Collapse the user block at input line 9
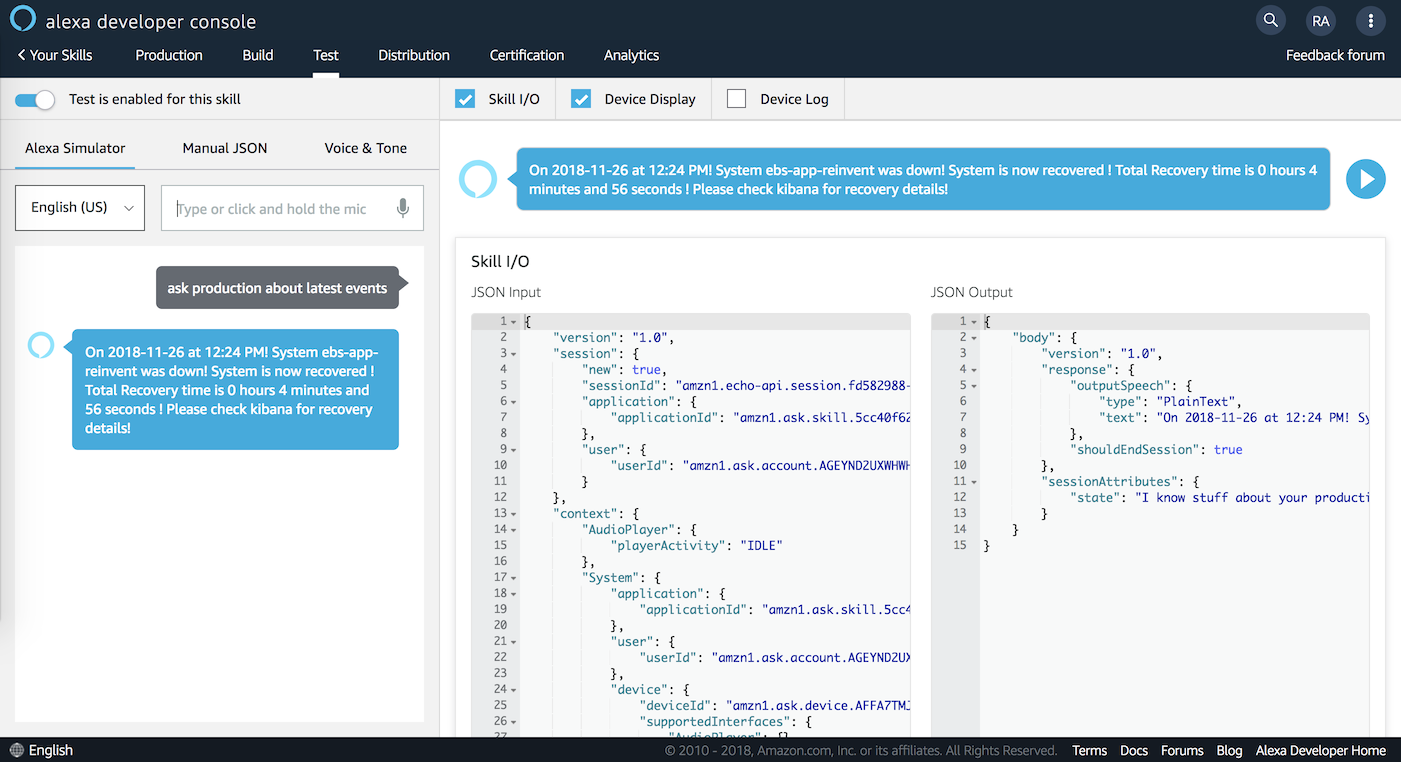Viewport: 1401px width, 762px height. coord(514,450)
